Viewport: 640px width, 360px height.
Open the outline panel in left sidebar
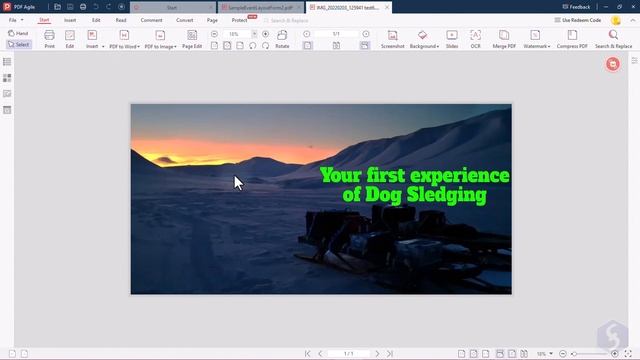coord(7,62)
